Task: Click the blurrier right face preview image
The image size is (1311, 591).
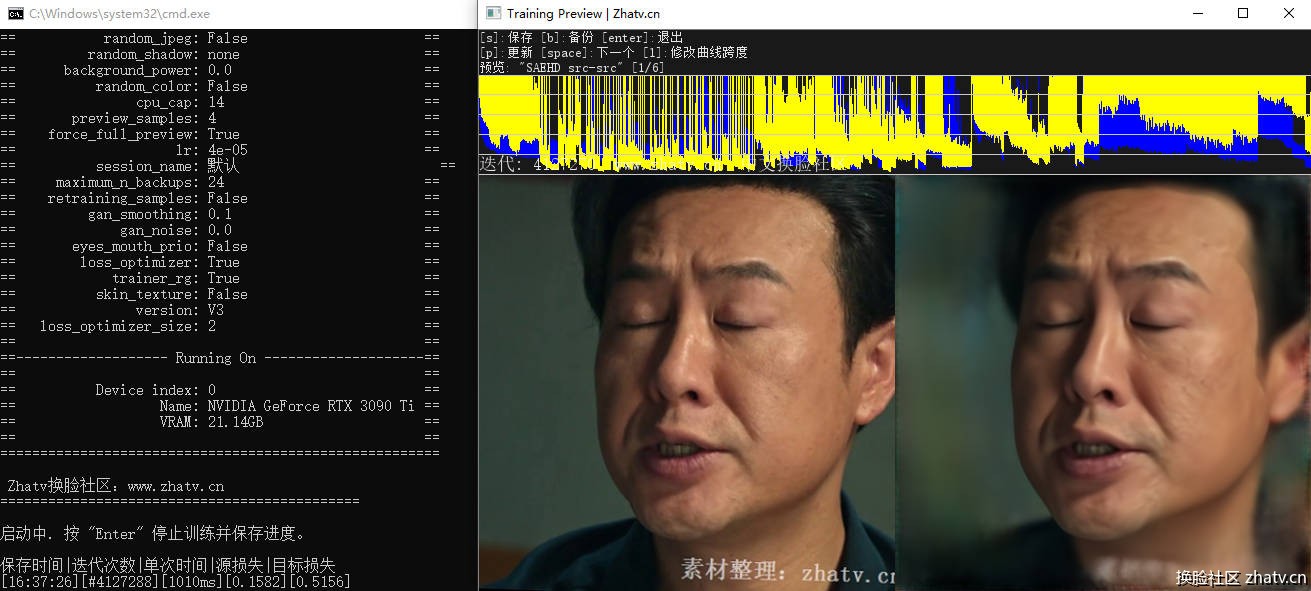Action: coord(1103,382)
